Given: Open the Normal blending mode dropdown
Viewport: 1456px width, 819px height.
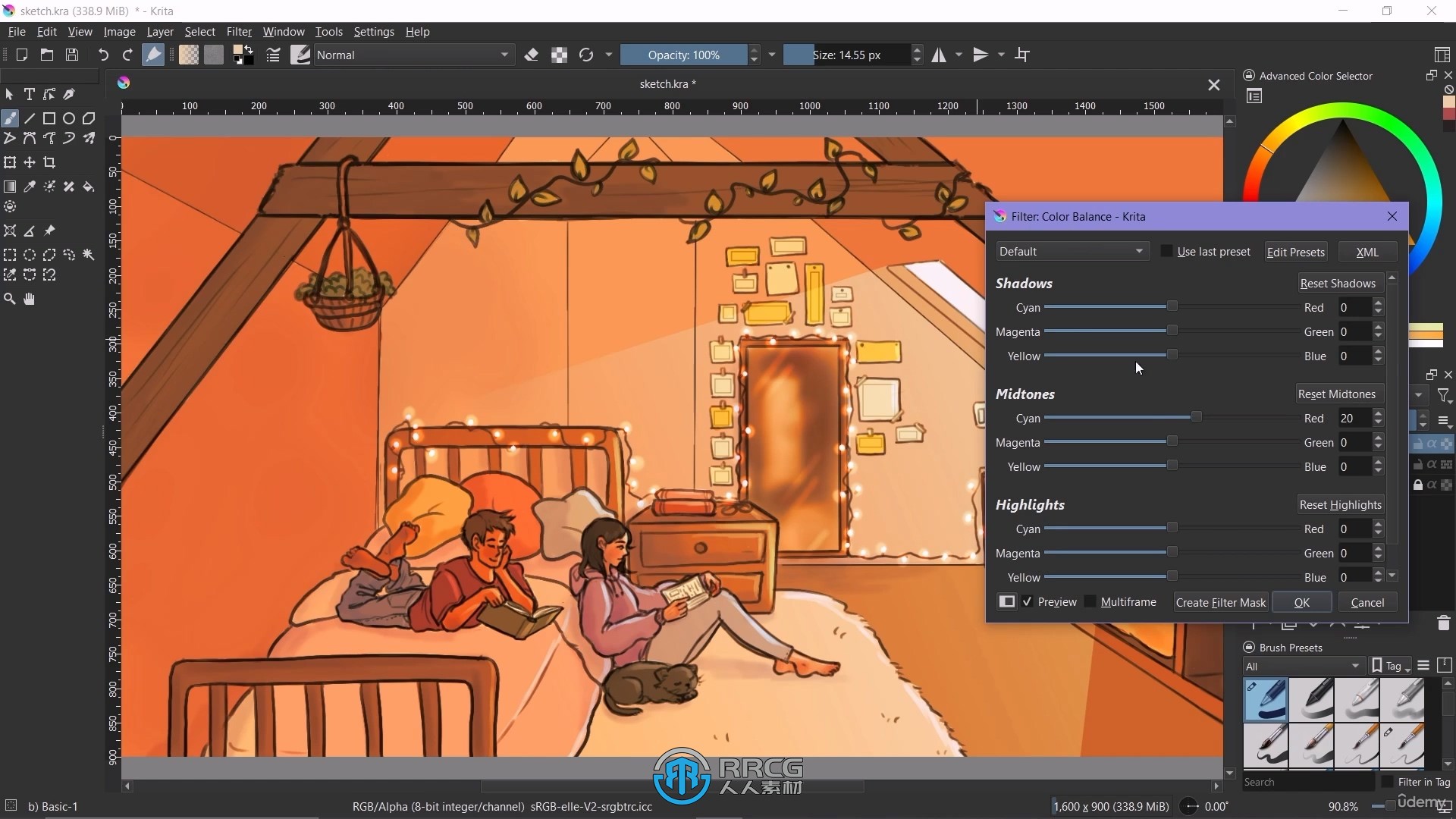Looking at the screenshot, I should pos(414,55).
